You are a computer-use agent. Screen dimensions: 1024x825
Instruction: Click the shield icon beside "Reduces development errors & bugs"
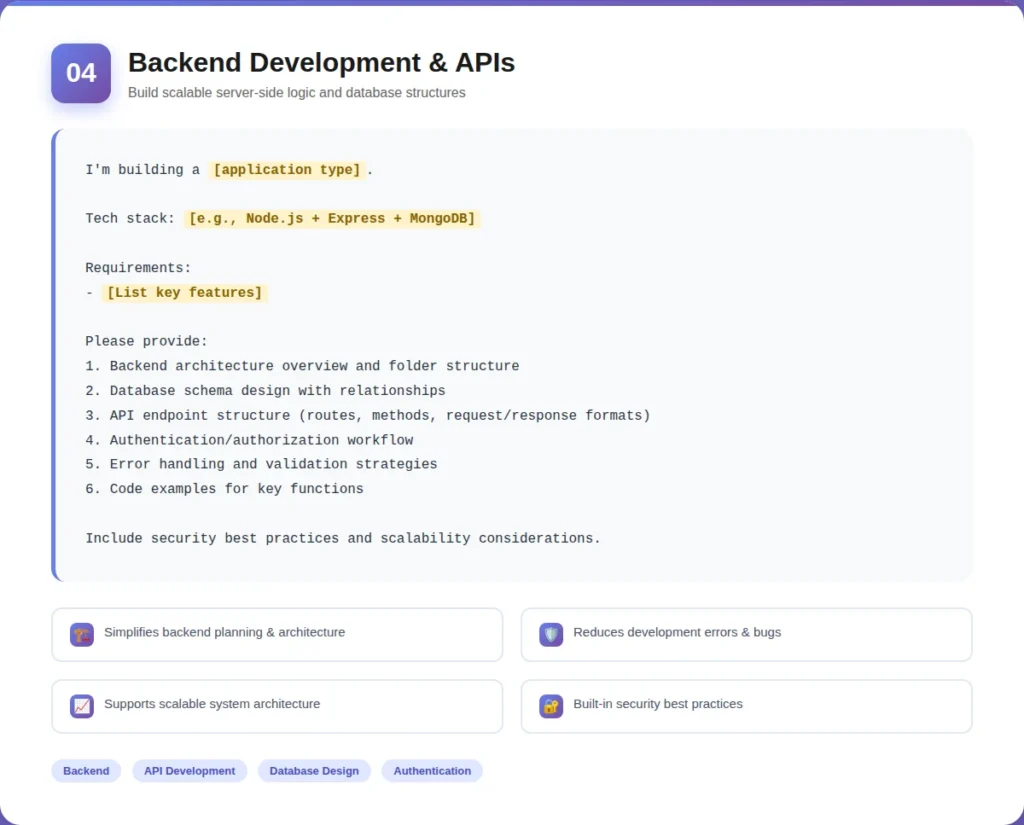pyautogui.click(x=550, y=634)
